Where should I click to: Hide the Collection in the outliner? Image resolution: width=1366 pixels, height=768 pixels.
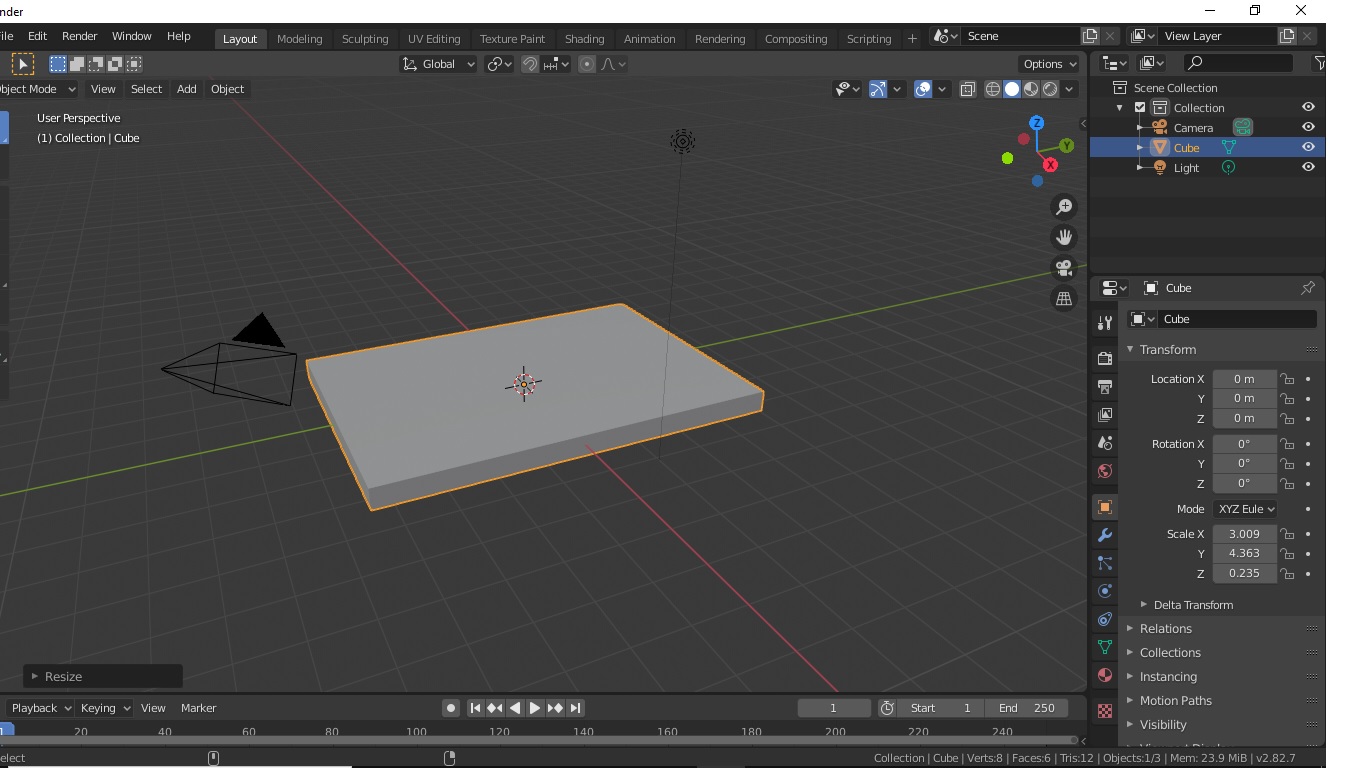click(x=1308, y=107)
